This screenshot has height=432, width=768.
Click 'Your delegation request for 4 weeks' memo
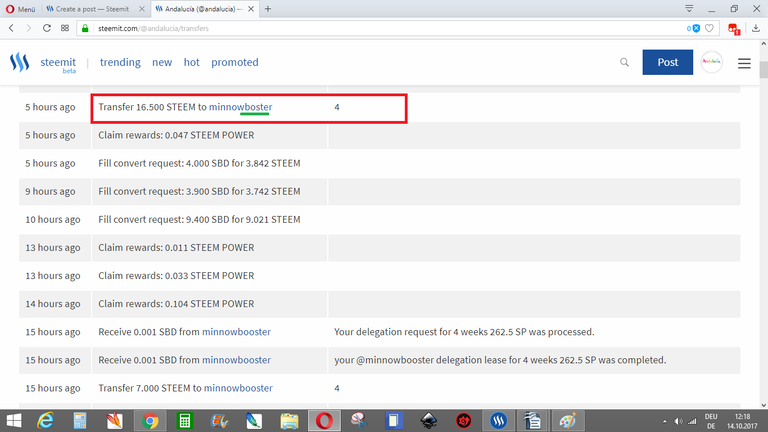click(x=464, y=332)
